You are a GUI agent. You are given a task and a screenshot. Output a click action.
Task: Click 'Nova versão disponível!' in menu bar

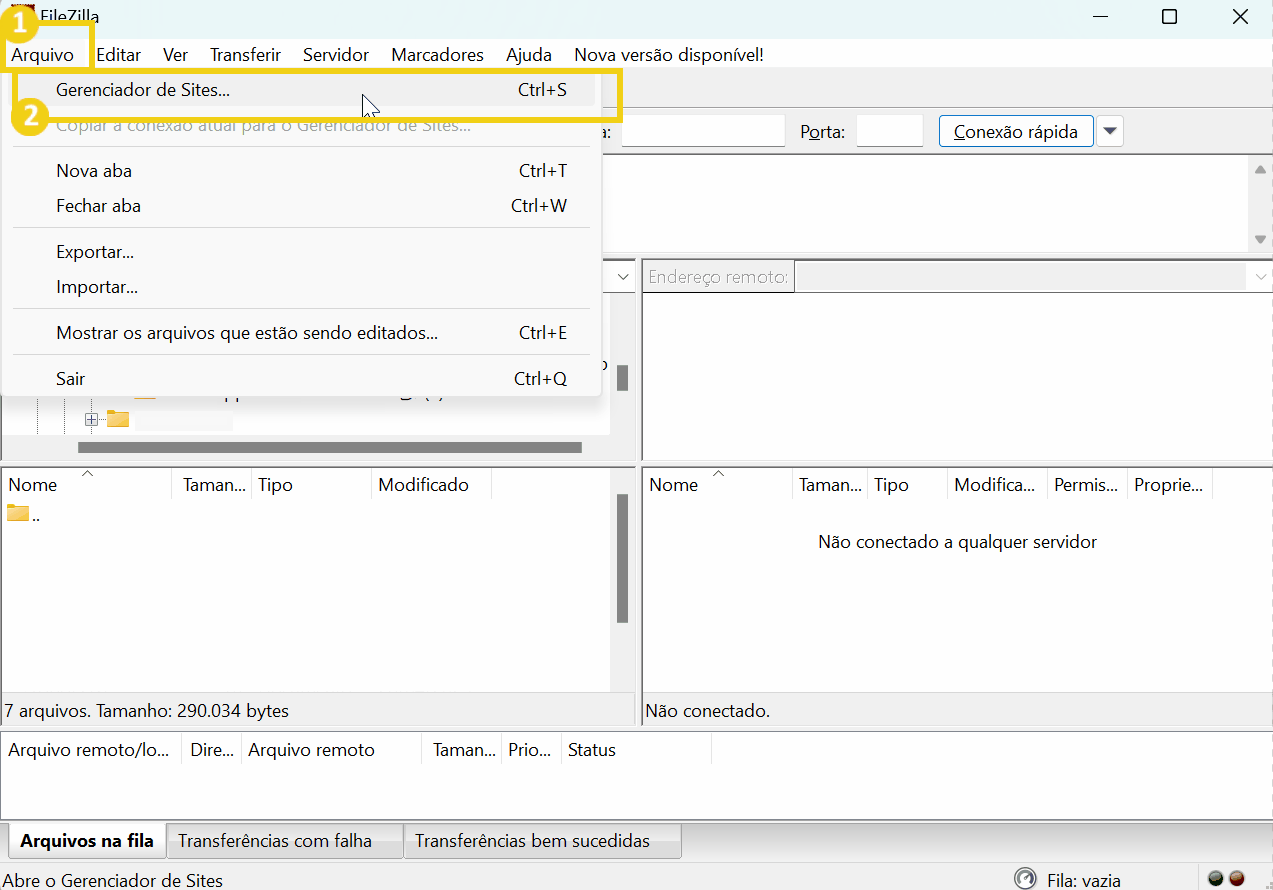pos(668,55)
